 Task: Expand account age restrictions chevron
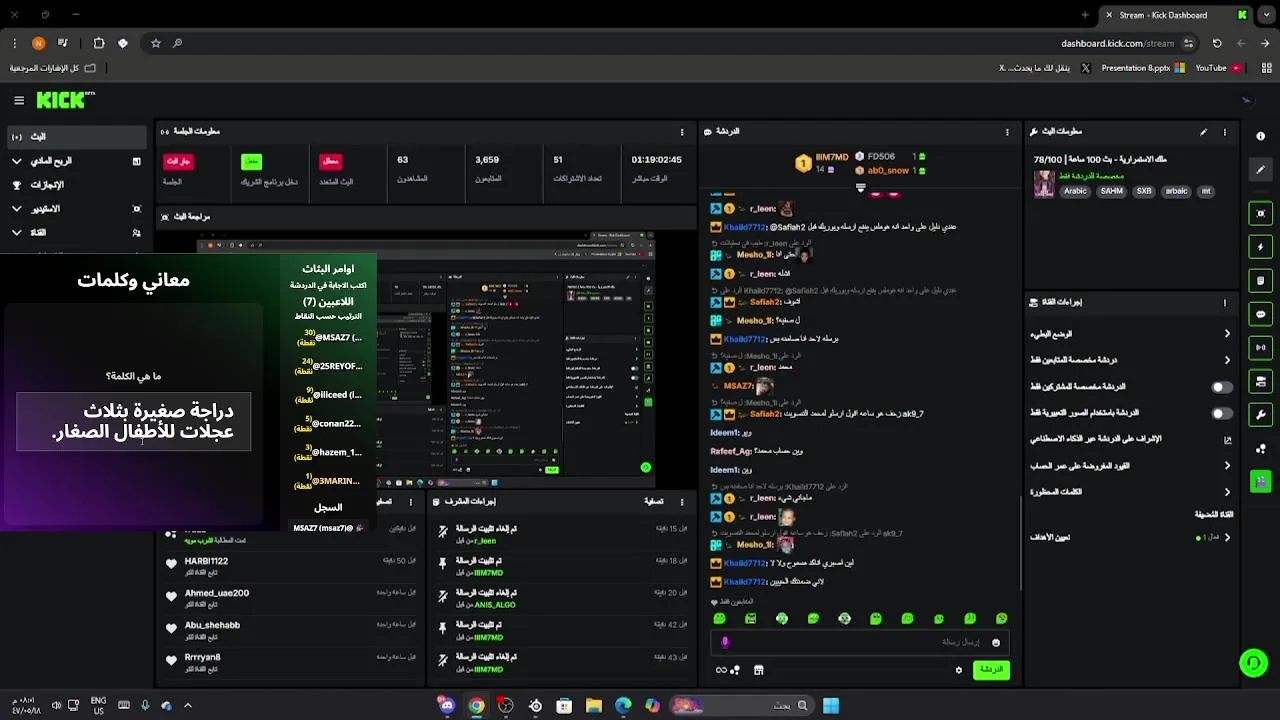[x=1227, y=466]
